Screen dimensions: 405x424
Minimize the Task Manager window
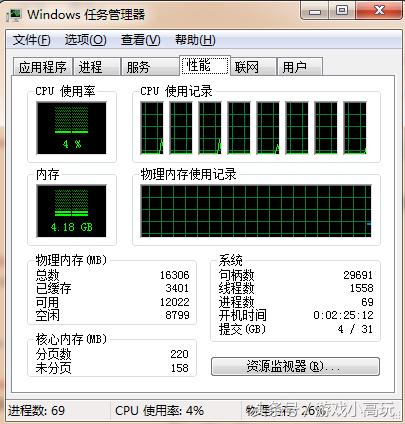pos(315,11)
